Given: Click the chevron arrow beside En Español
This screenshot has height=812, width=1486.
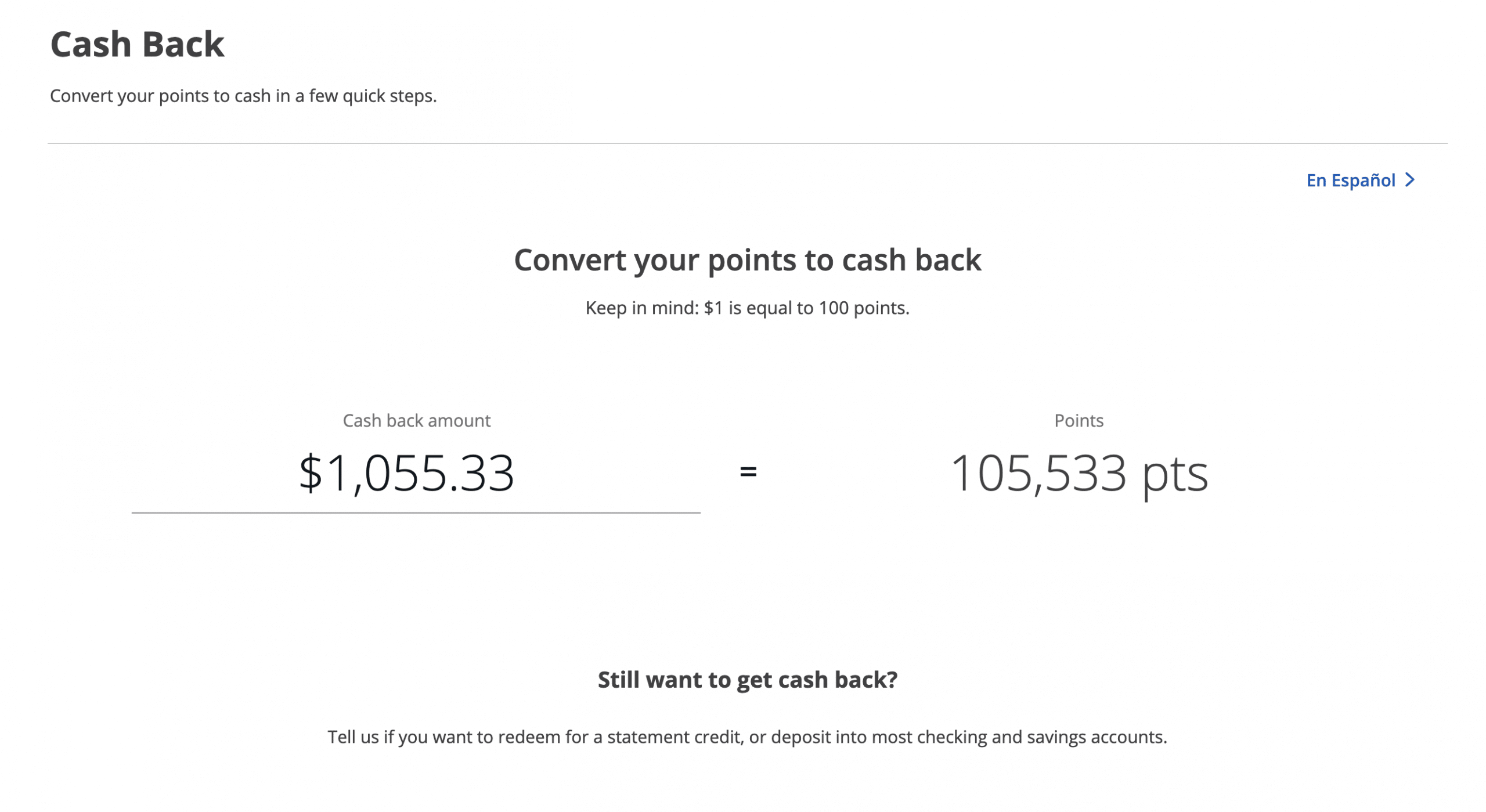Looking at the screenshot, I should click(1410, 180).
